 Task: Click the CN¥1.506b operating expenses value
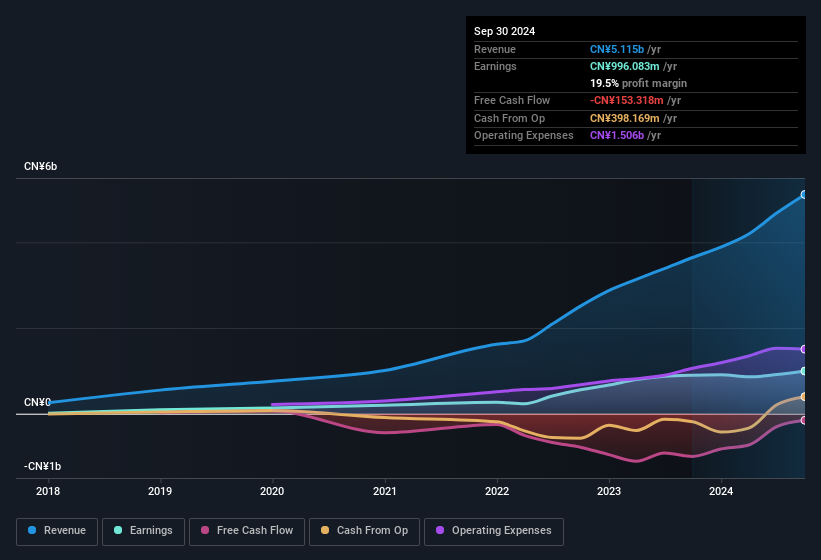click(617, 136)
